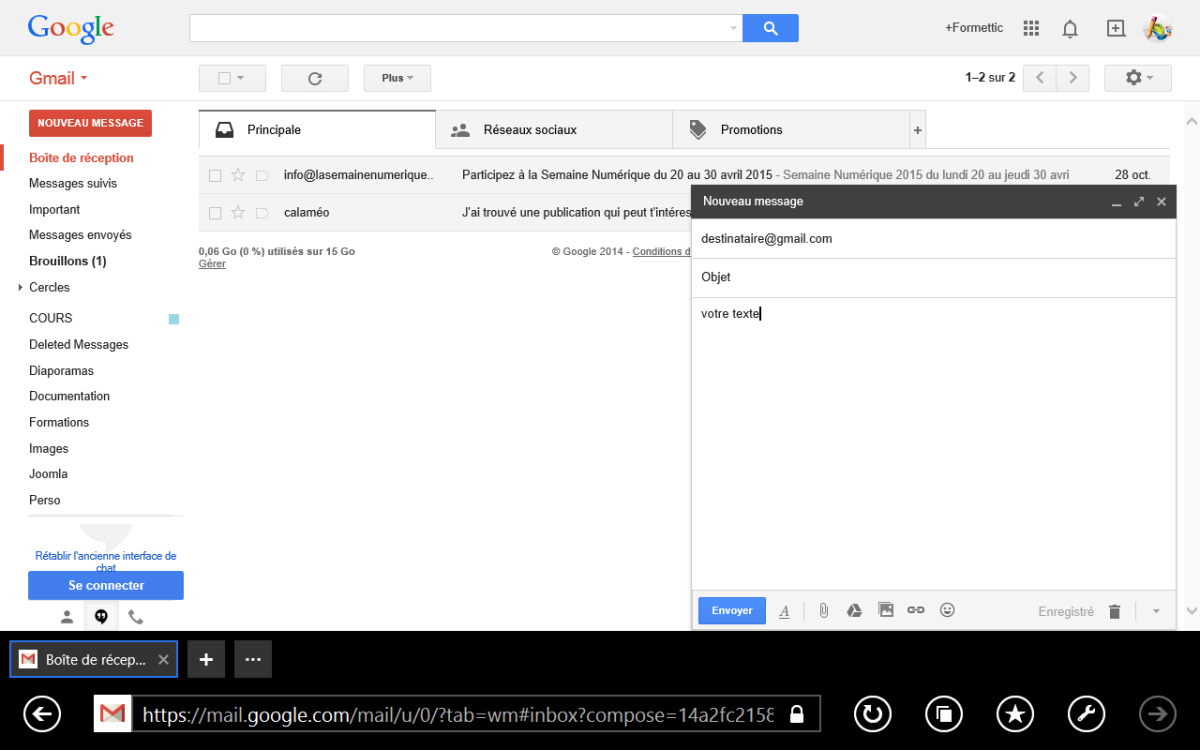
Task: Insert a link in the message
Action: click(x=916, y=610)
